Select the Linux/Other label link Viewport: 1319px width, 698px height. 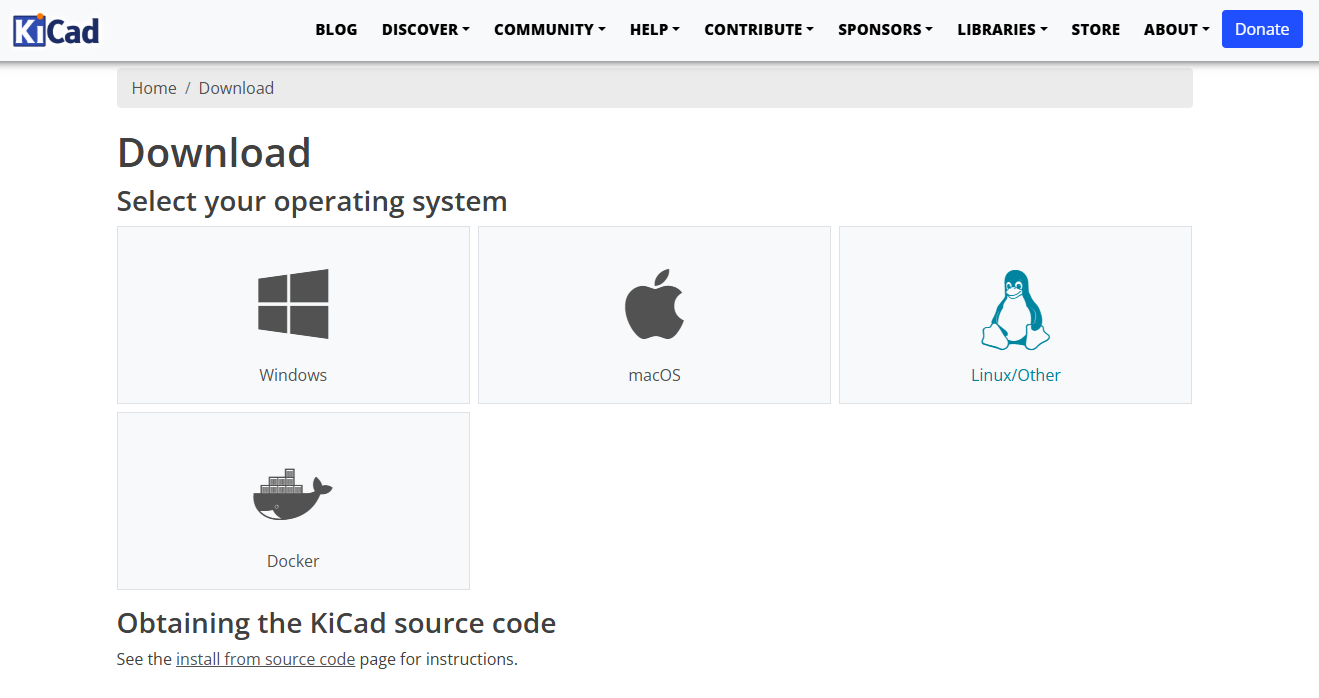click(1015, 375)
